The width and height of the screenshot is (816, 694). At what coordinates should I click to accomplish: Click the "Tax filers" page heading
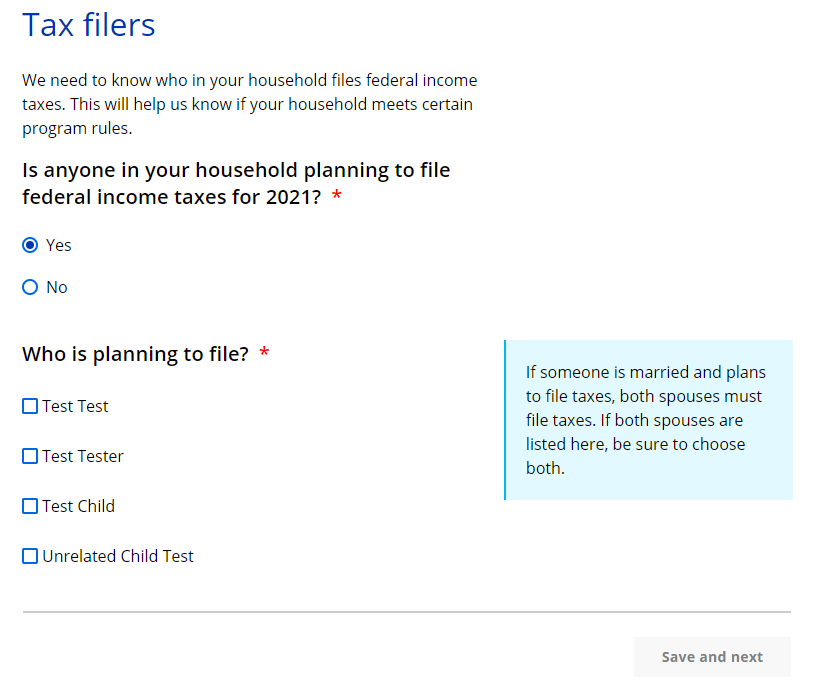tap(89, 25)
